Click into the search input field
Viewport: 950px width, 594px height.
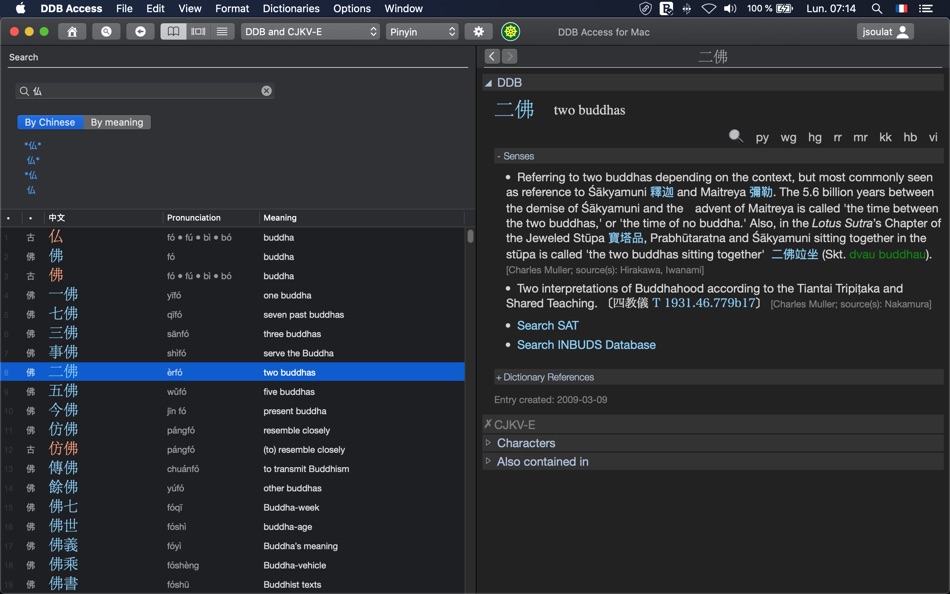pos(145,90)
